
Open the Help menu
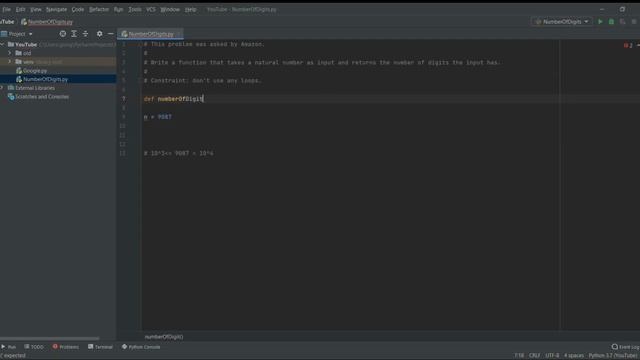(x=190, y=9)
